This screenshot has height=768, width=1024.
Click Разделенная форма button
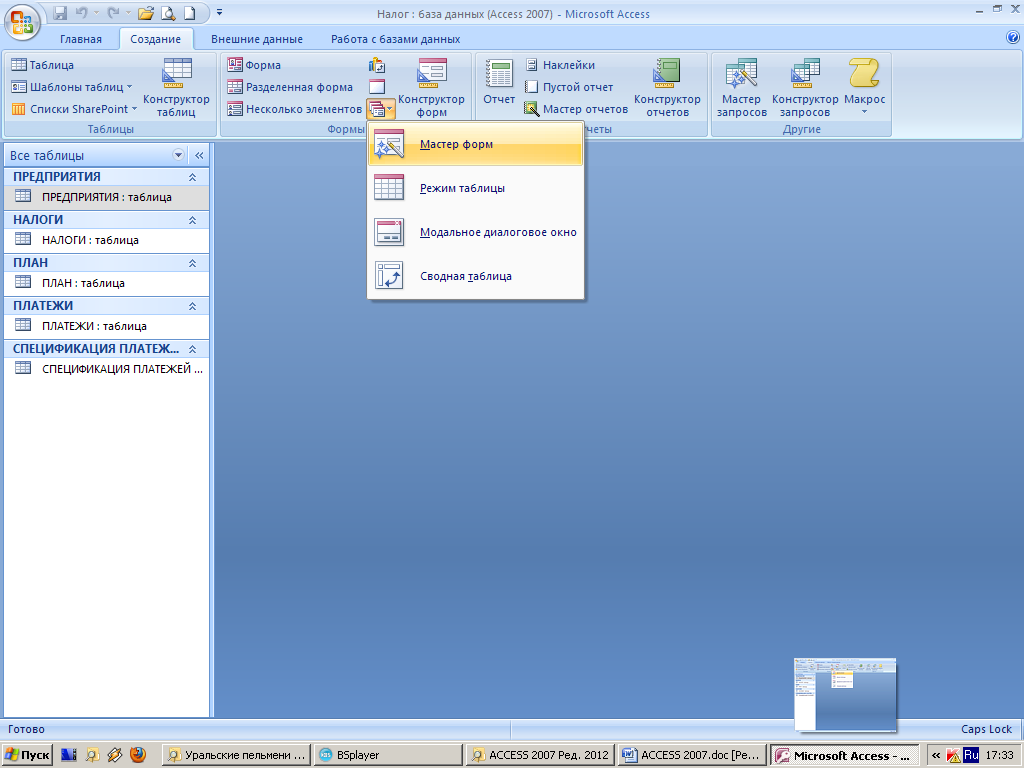(x=290, y=87)
